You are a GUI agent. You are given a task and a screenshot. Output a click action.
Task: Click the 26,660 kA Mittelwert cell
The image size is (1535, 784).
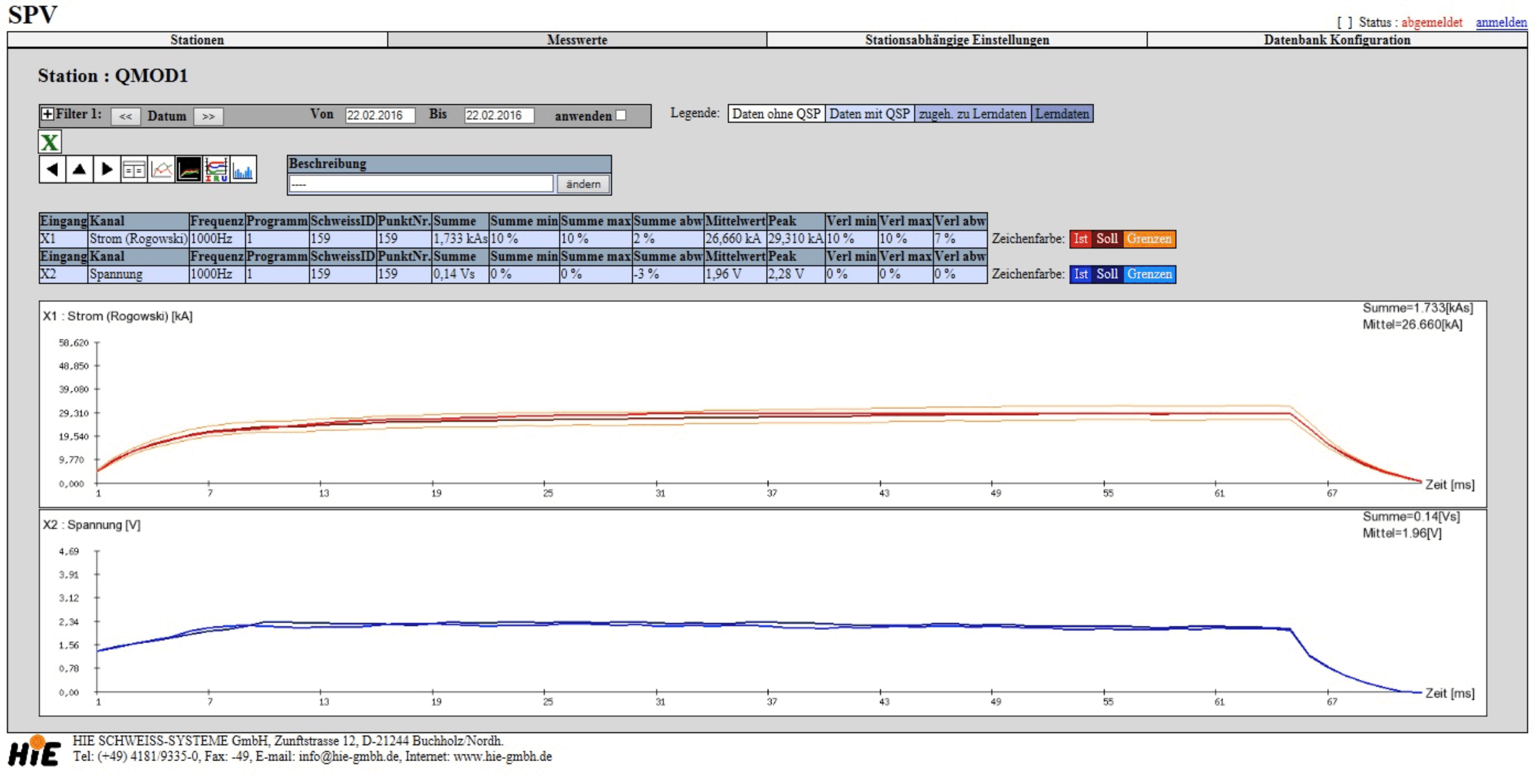[735, 239]
